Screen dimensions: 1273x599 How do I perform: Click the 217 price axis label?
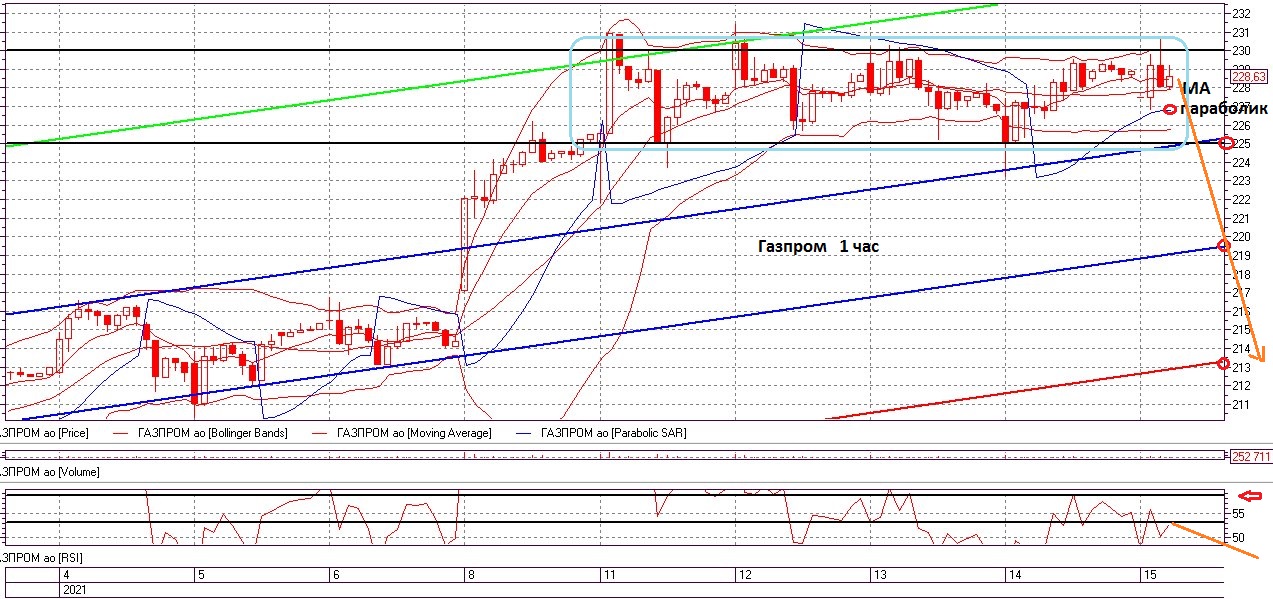point(1241,293)
